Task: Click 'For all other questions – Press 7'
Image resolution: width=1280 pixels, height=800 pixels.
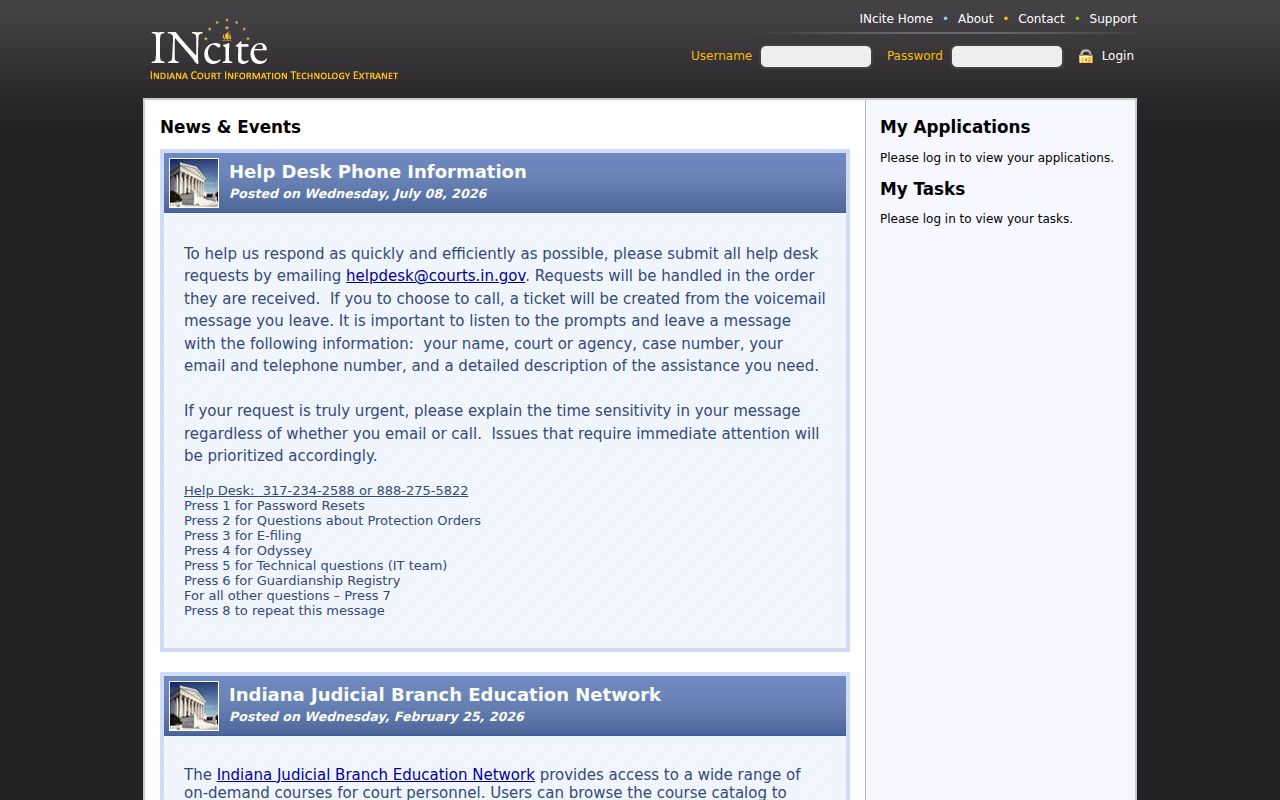Action: (287, 596)
